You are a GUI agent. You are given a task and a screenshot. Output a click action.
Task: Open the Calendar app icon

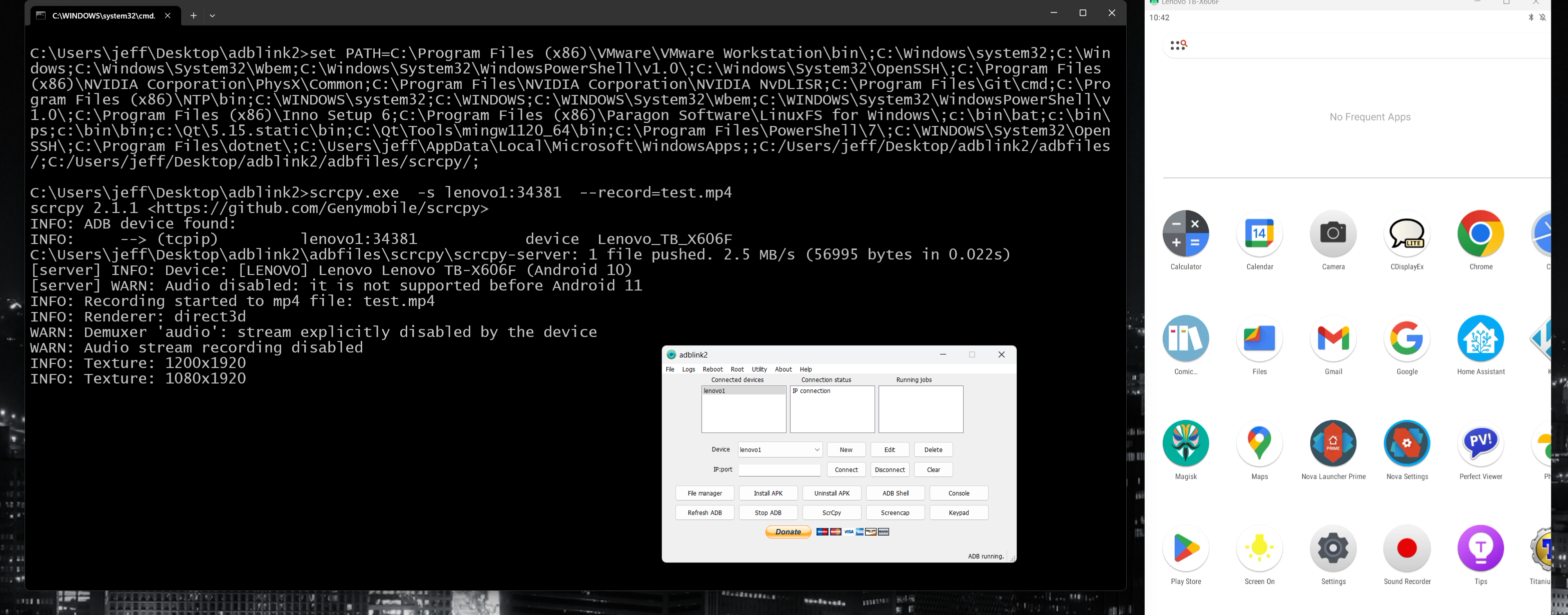1259,233
